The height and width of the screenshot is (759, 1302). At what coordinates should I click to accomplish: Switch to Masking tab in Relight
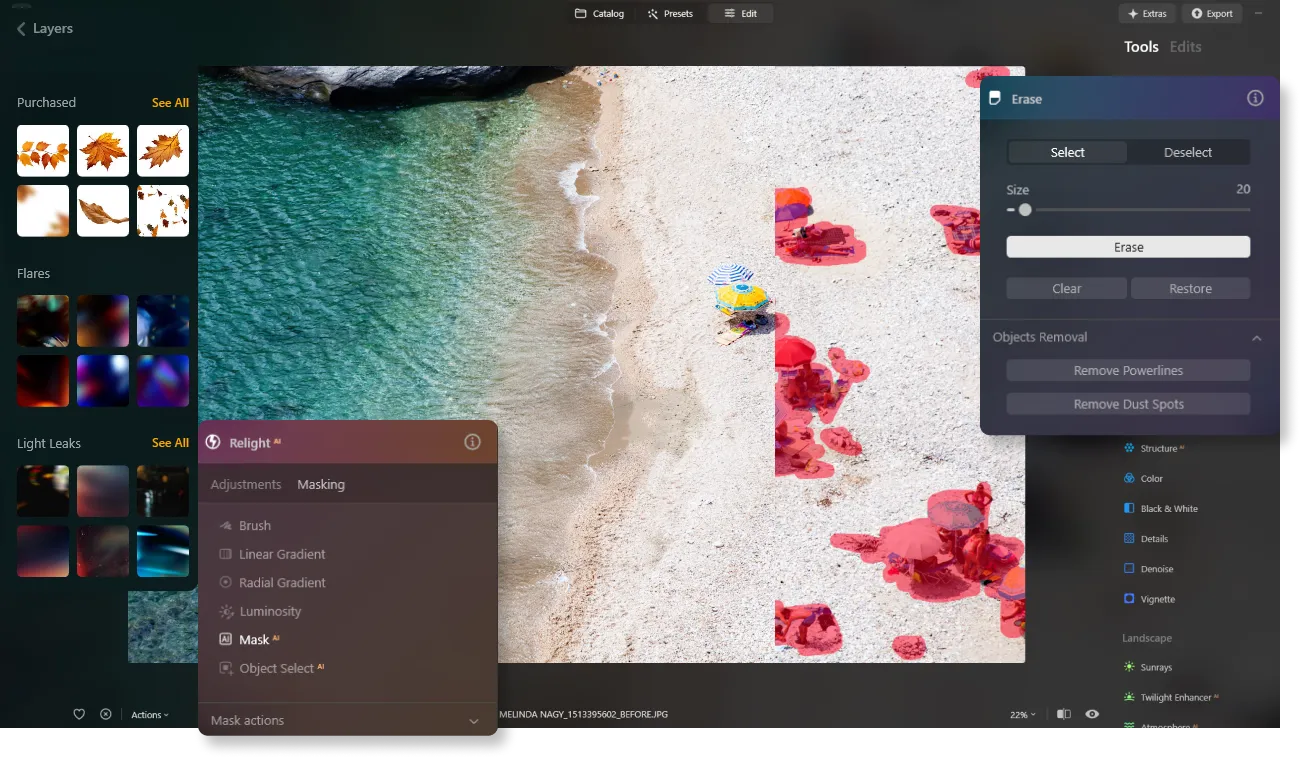[321, 484]
